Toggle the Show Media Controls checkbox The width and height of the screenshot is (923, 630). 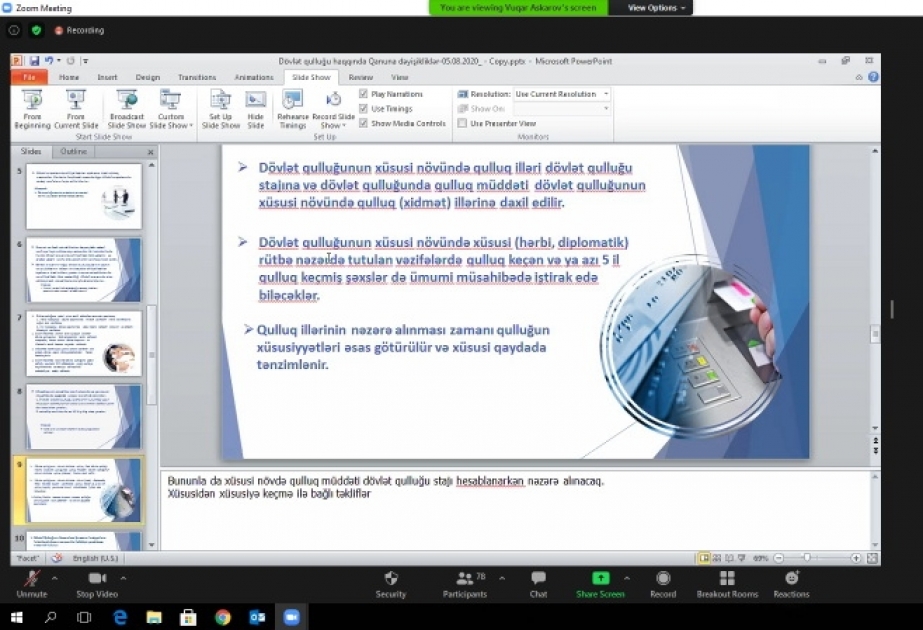pyautogui.click(x=363, y=123)
